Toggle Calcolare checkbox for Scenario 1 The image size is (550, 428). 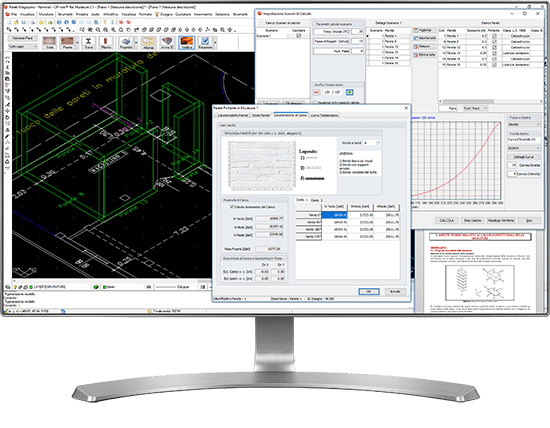(299, 36)
